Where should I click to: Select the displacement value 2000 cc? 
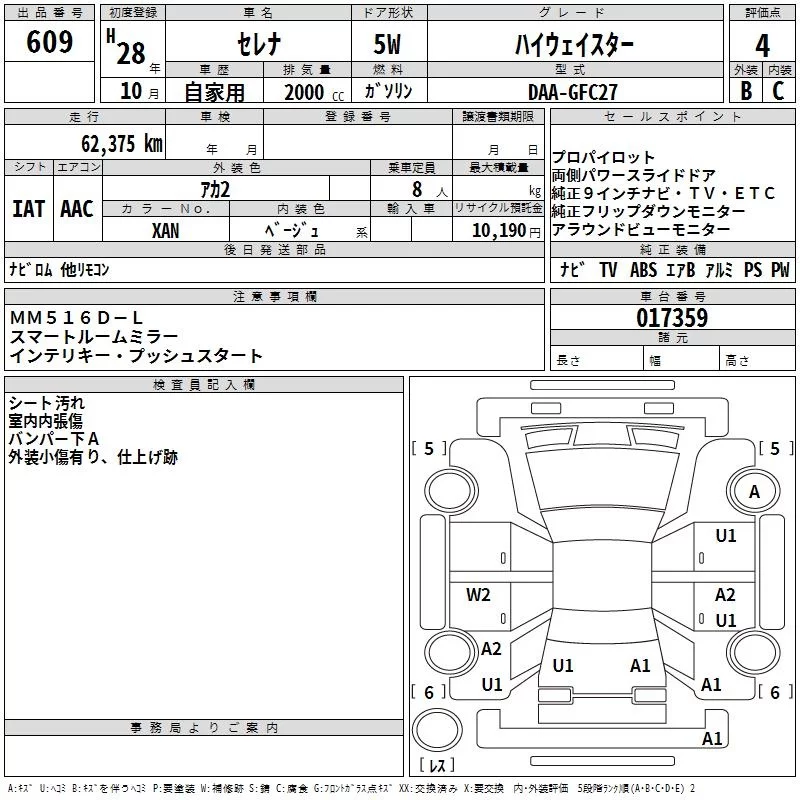[314, 92]
